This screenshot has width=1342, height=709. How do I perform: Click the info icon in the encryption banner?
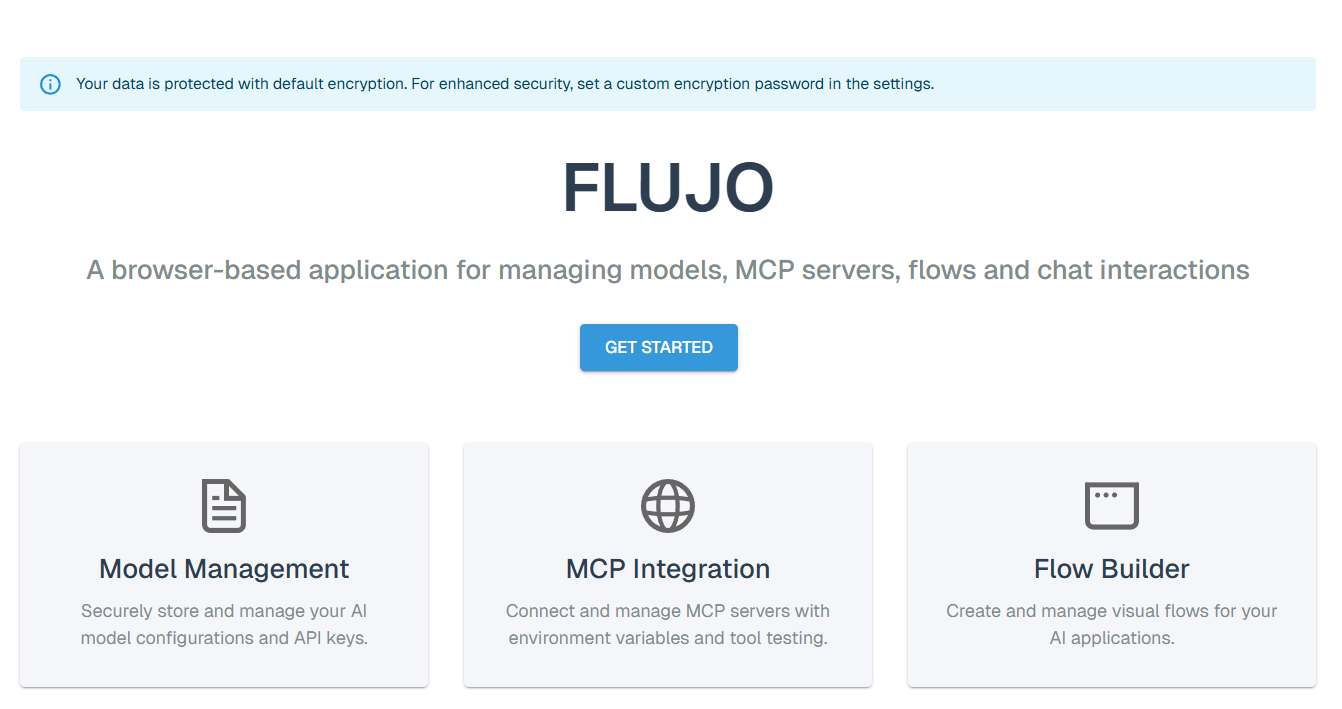50,84
